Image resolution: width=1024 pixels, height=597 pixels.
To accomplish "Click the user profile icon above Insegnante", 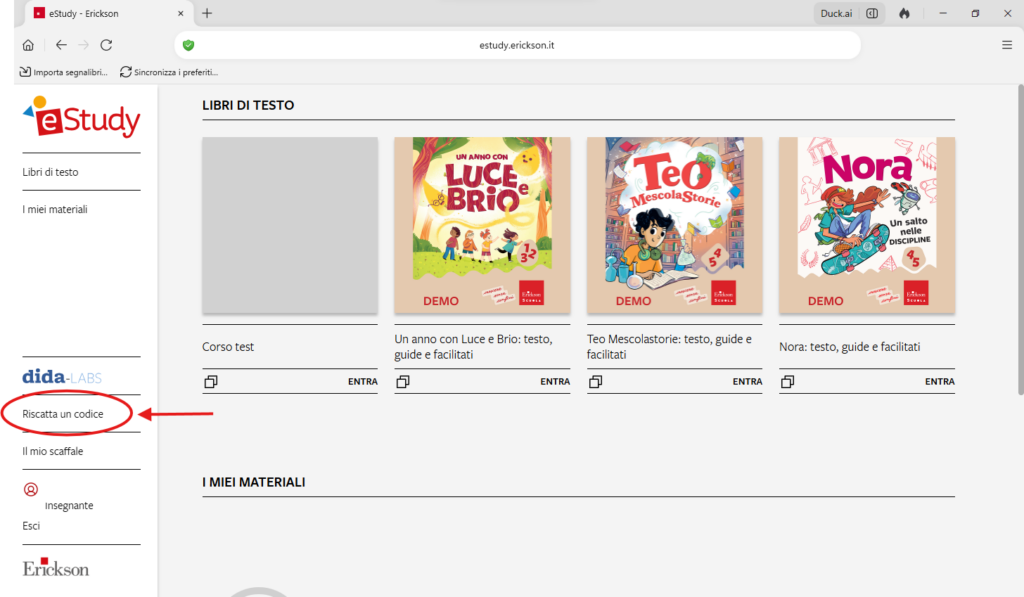I will 31,489.
